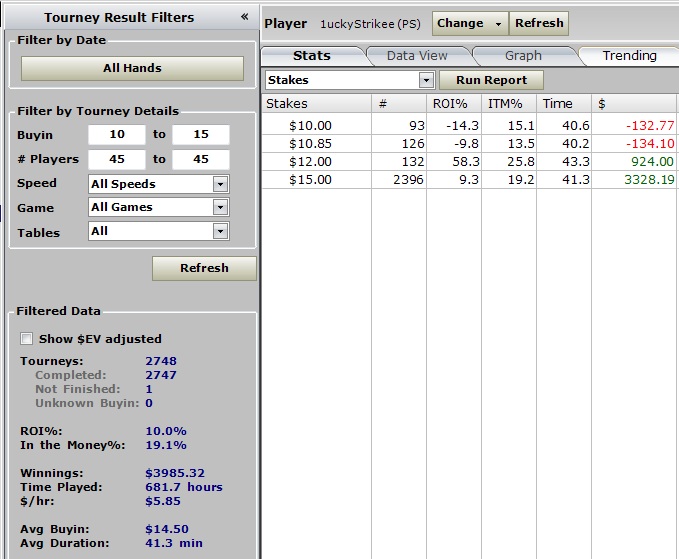Image resolution: width=679 pixels, height=559 pixels.
Task: Switch to the Trending tab
Action: pos(630,56)
